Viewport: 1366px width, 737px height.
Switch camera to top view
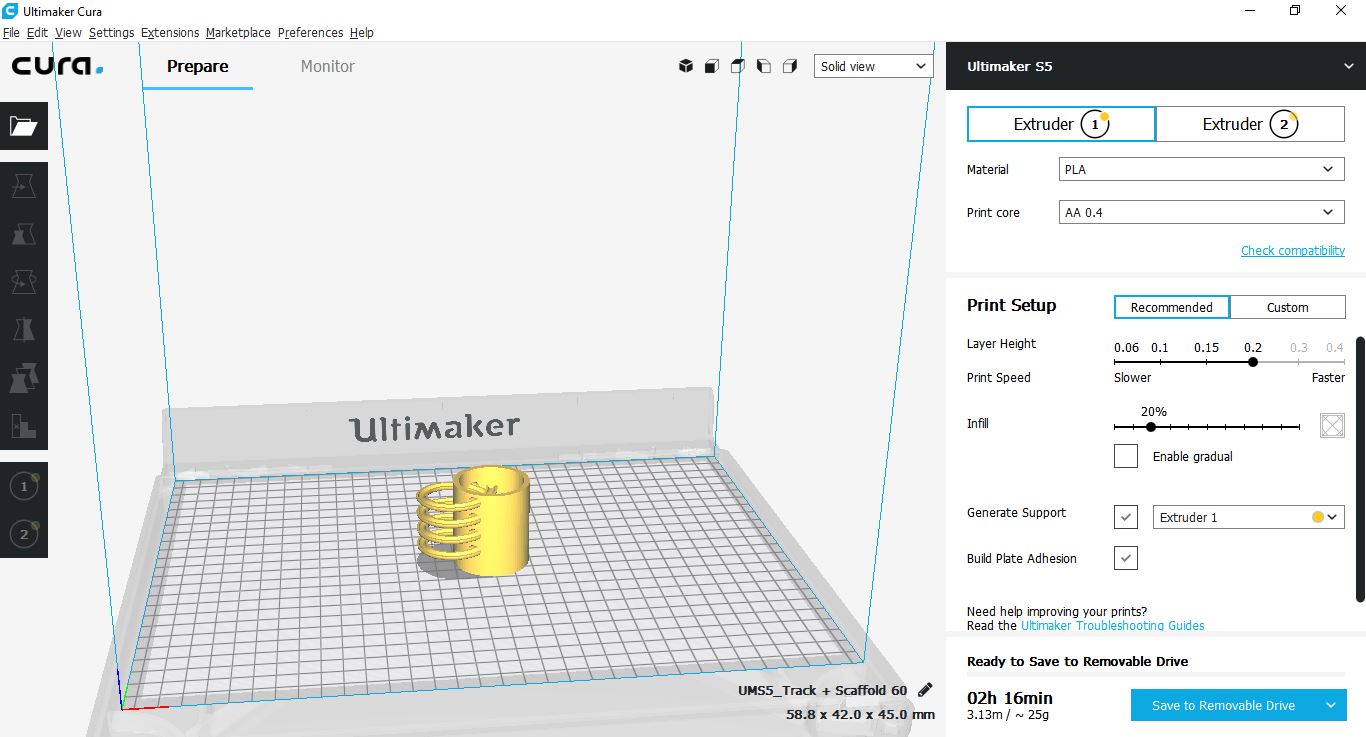pos(738,66)
